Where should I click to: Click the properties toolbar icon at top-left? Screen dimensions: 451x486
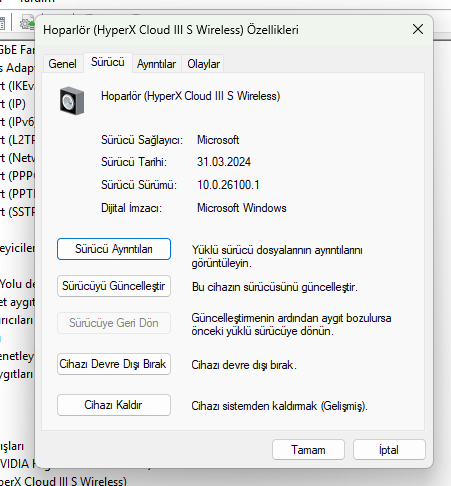click(2, 23)
